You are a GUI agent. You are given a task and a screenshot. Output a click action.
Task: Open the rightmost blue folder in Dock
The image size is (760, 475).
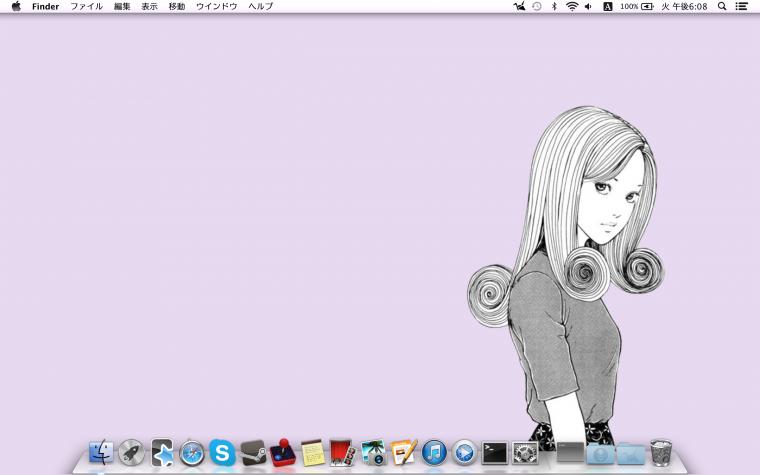631,454
